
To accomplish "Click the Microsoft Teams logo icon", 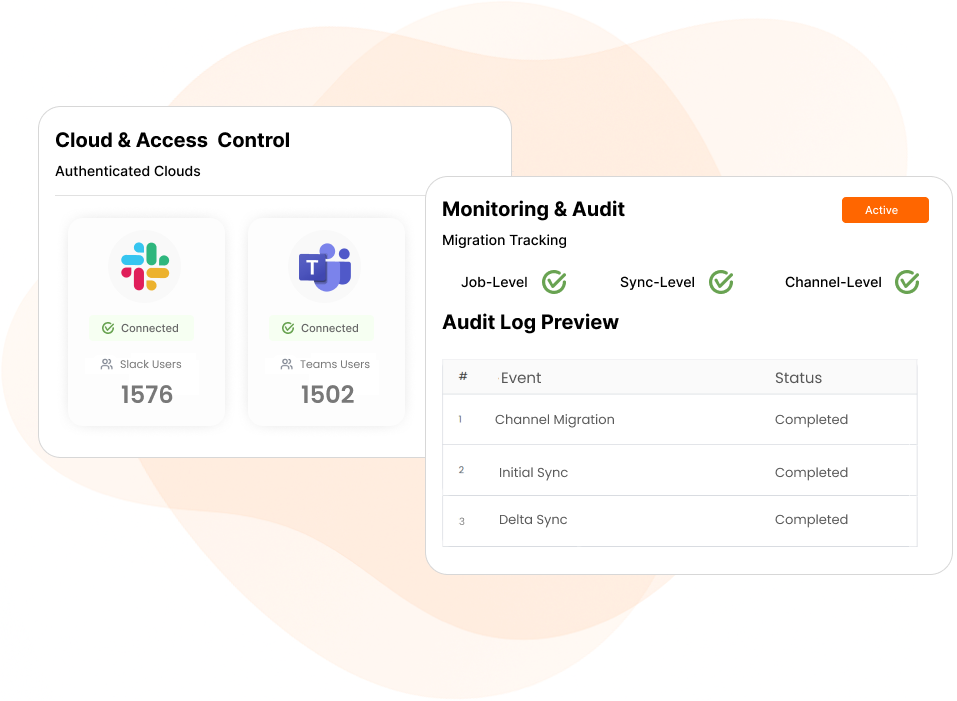I will coord(325,267).
